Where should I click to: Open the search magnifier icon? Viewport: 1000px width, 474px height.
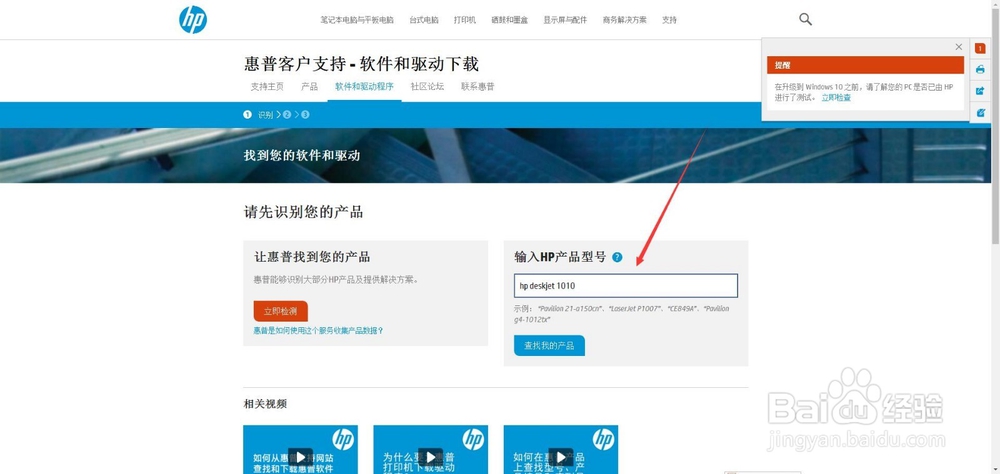[805, 19]
